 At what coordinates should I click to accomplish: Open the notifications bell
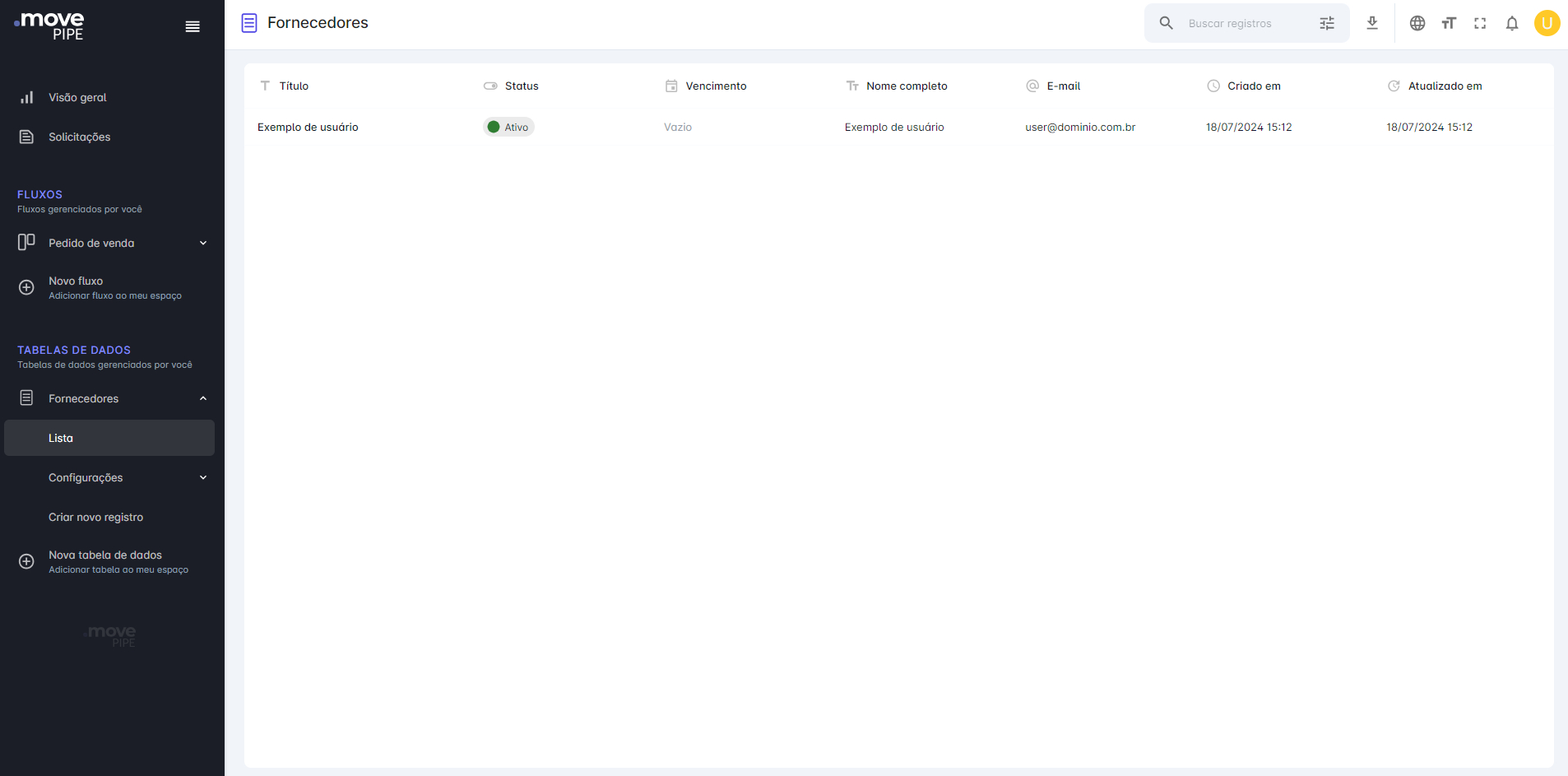tap(1512, 23)
